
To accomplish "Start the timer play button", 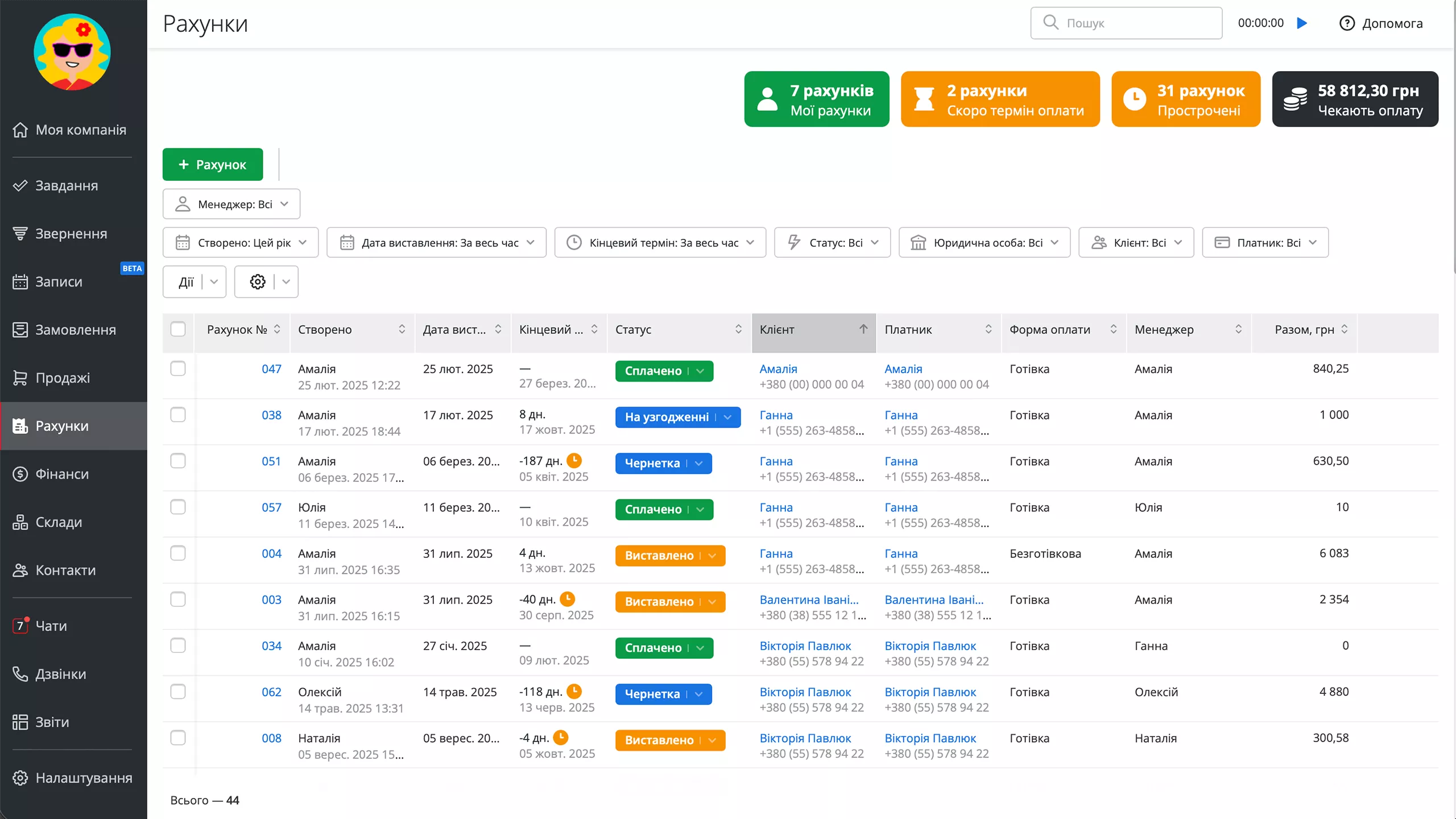I will click(1302, 23).
